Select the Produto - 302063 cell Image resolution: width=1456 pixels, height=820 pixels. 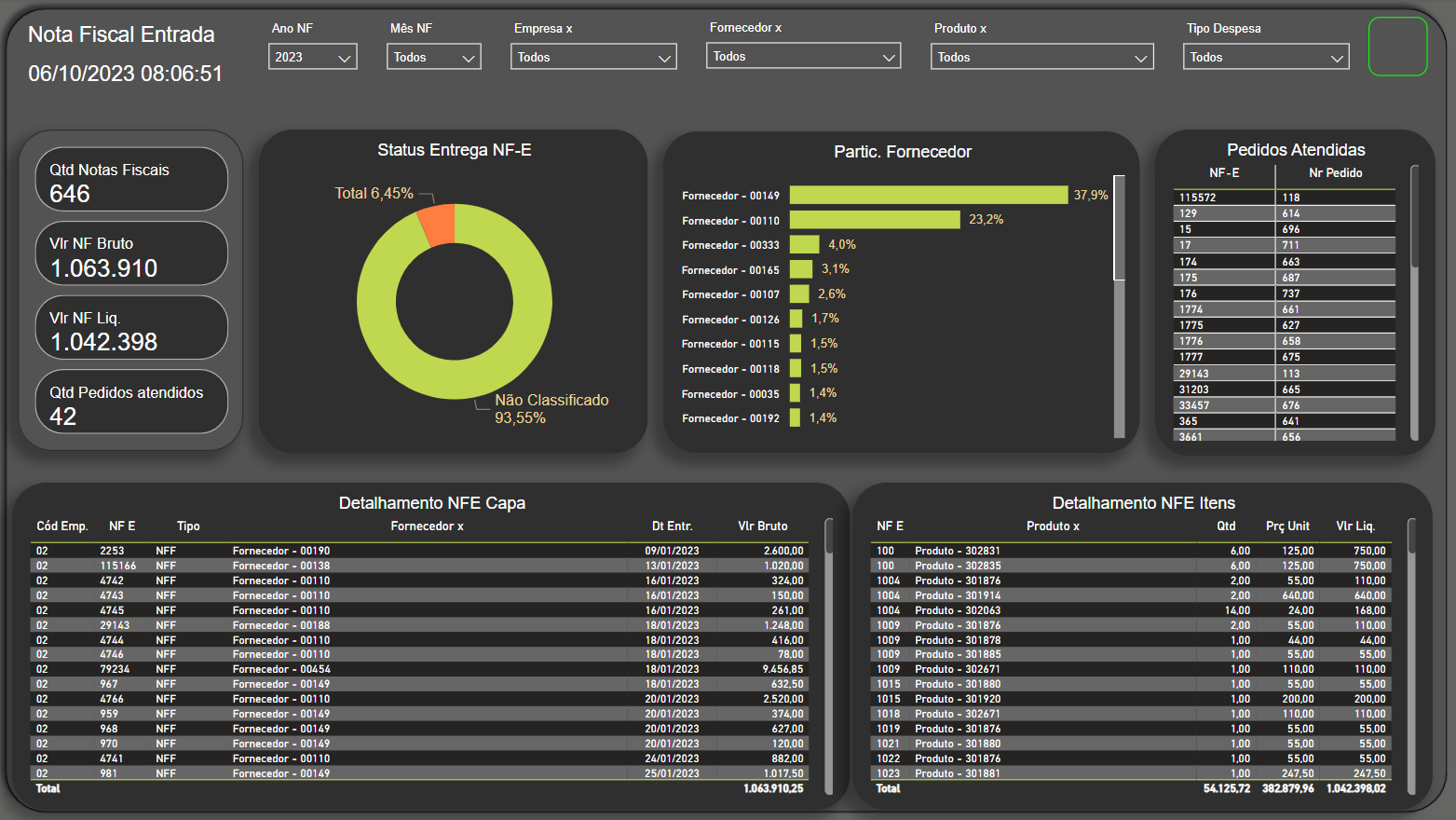click(958, 610)
